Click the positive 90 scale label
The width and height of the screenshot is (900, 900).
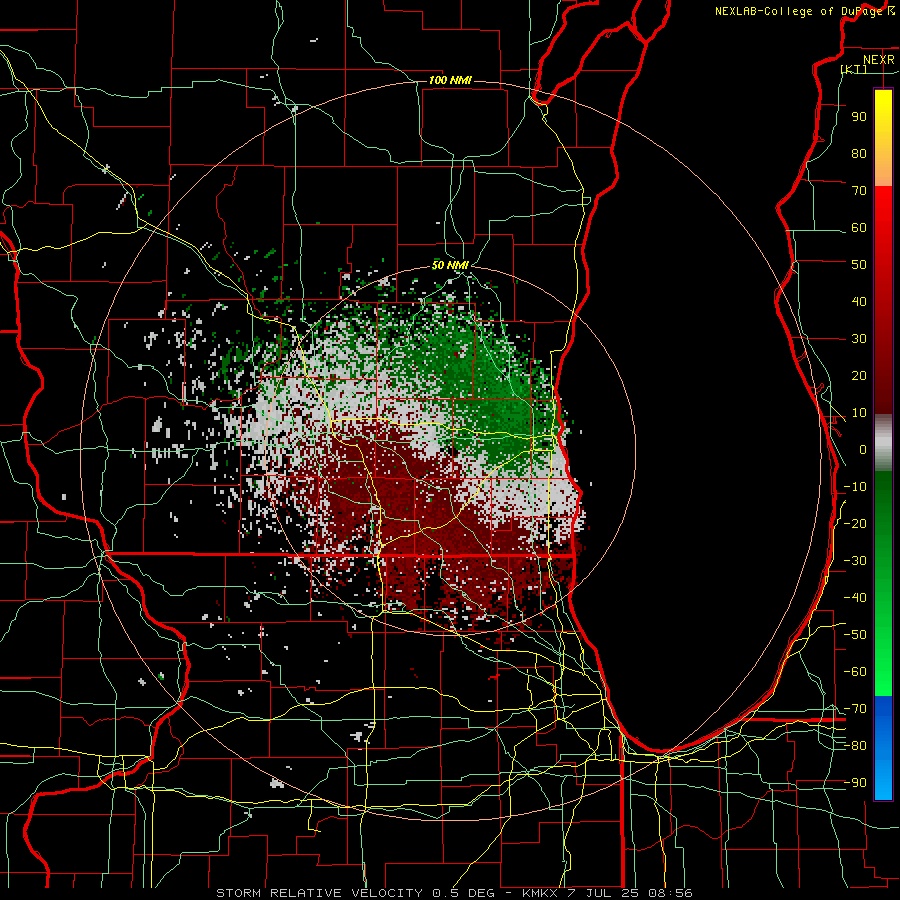pyautogui.click(x=859, y=117)
